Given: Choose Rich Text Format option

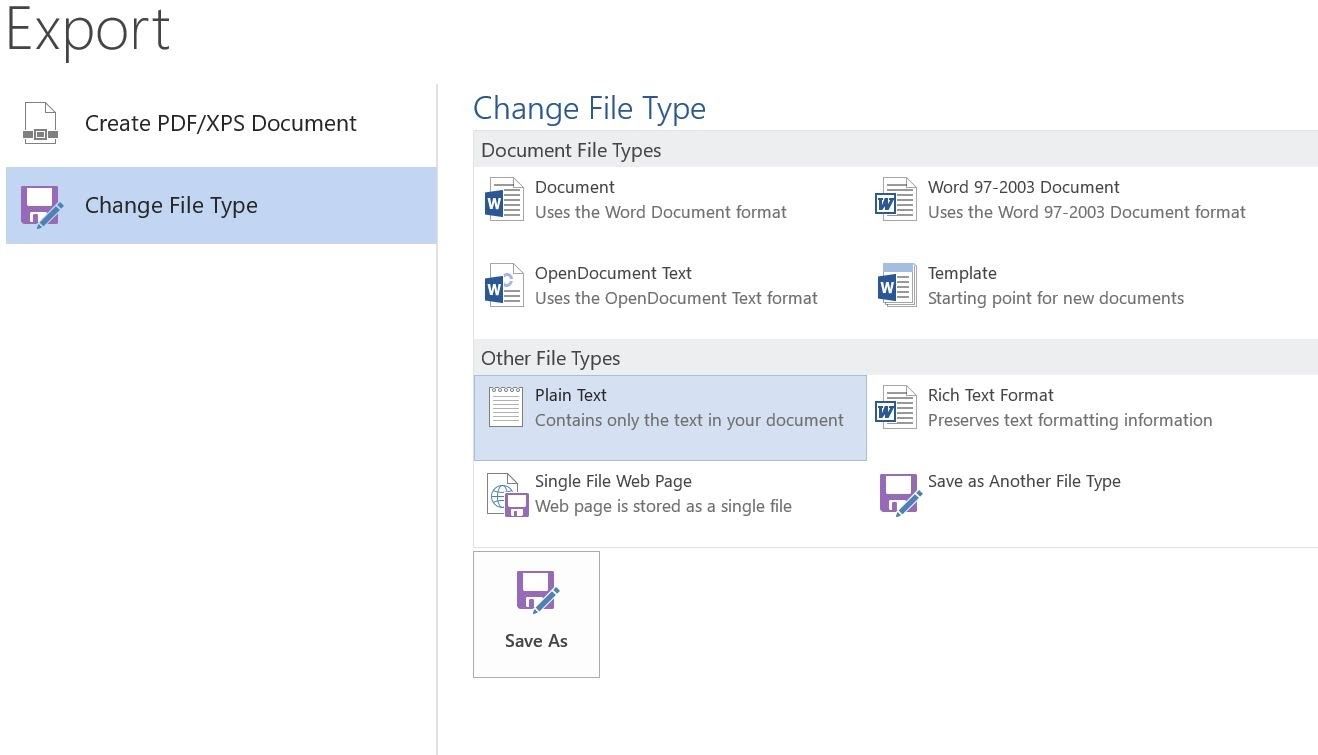Looking at the screenshot, I should [x=990, y=395].
